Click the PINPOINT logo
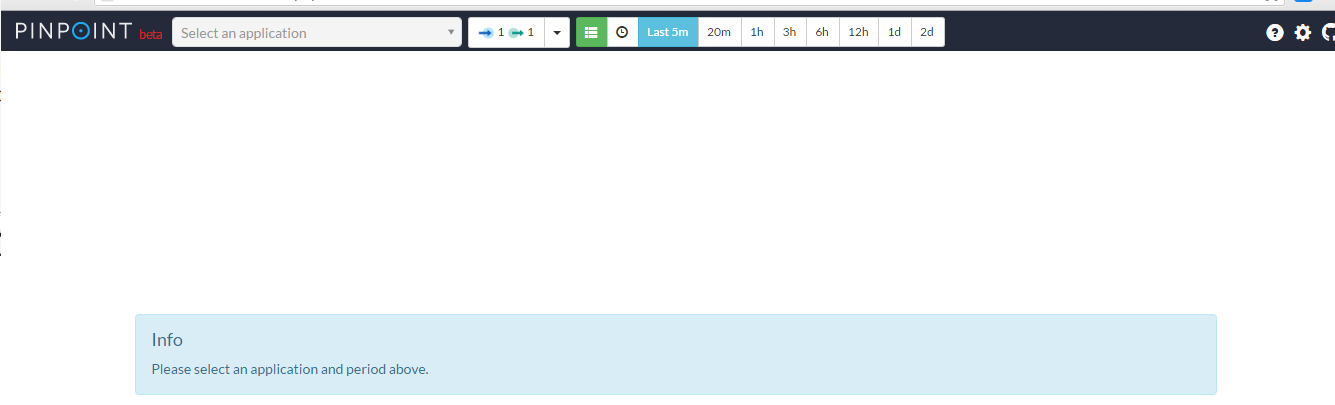This screenshot has width=1335, height=405. pyautogui.click(x=74, y=31)
